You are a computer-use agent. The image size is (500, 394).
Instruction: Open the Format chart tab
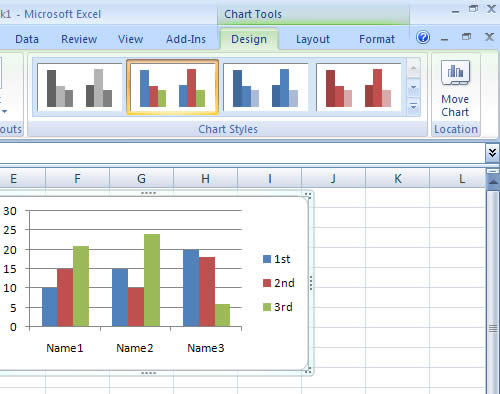coord(377,39)
